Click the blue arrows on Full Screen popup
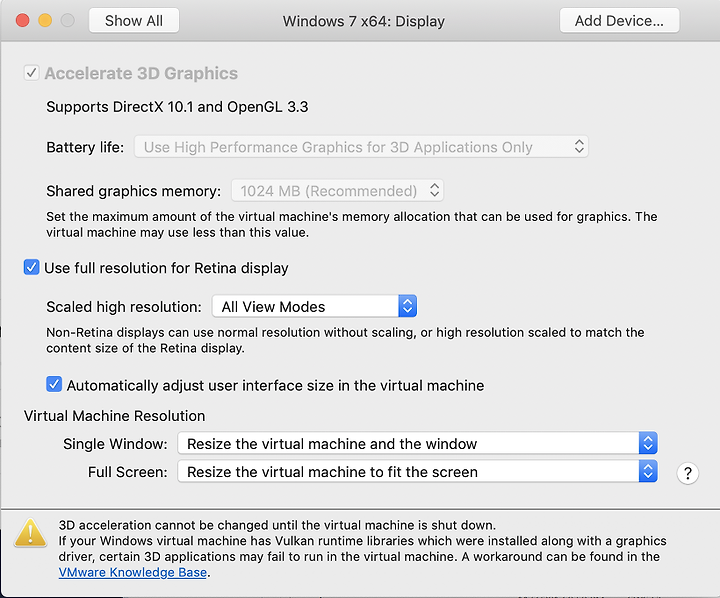 coord(648,472)
